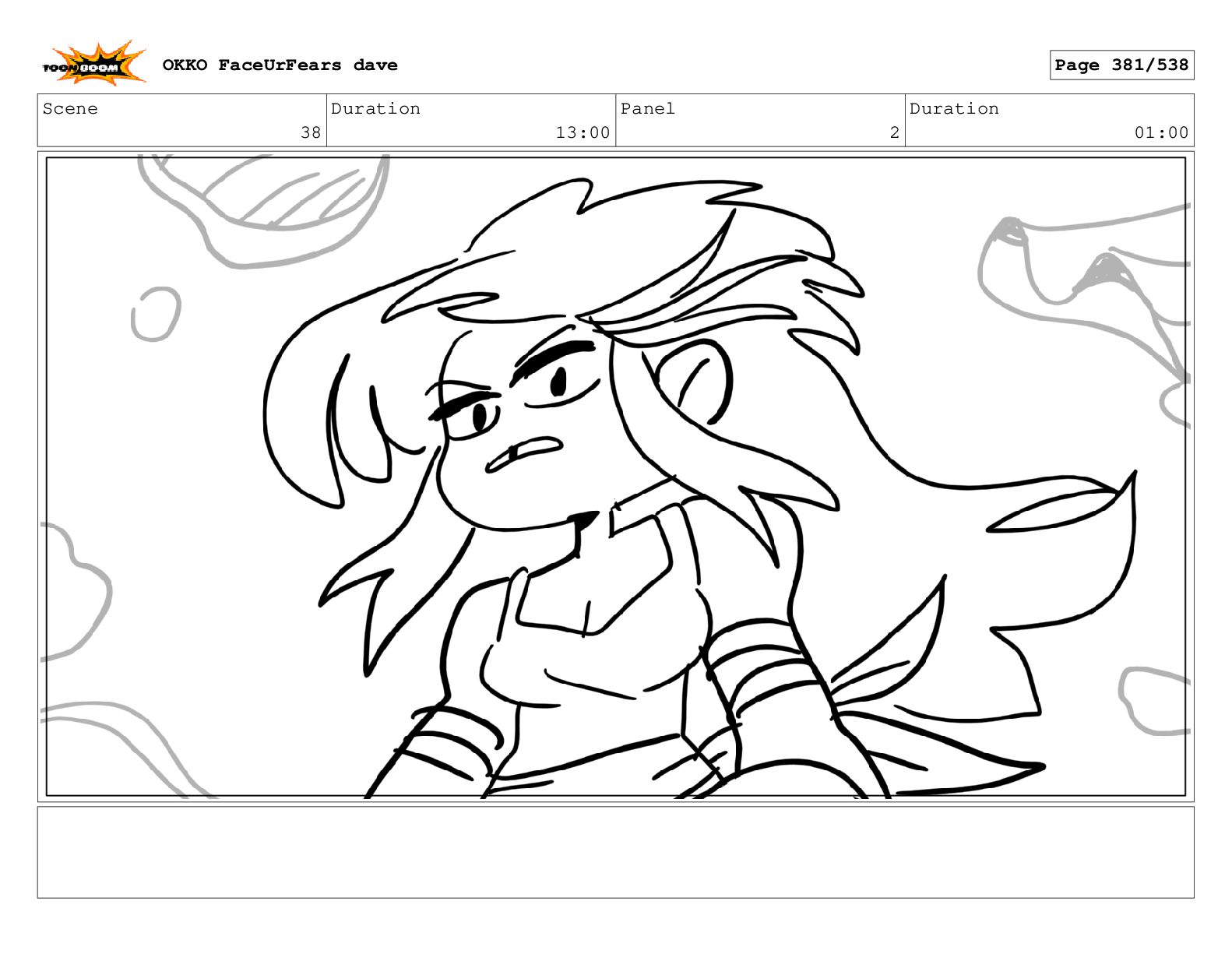Screen dimensions: 1232x954
Task: Select the title 'OKKO FaceUrFears dave'
Action: (x=280, y=65)
